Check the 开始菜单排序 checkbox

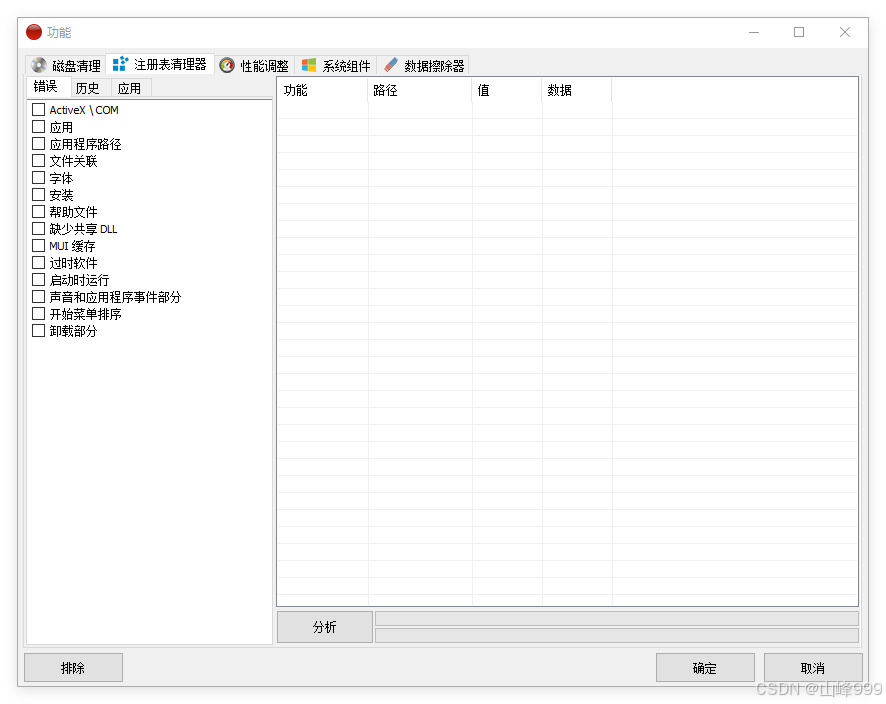pyautogui.click(x=38, y=313)
